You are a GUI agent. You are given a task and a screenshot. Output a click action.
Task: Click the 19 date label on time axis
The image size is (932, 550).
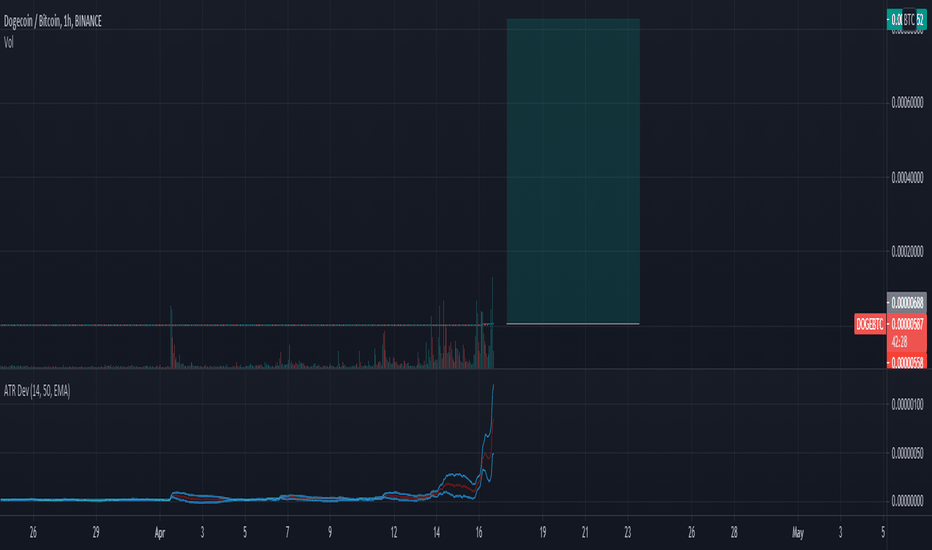tap(542, 533)
